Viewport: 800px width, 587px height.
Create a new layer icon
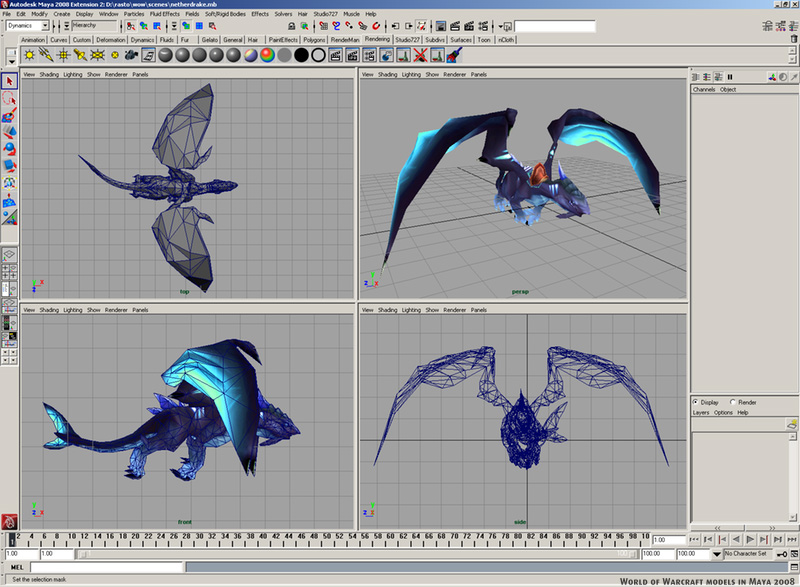pyautogui.click(x=792, y=423)
